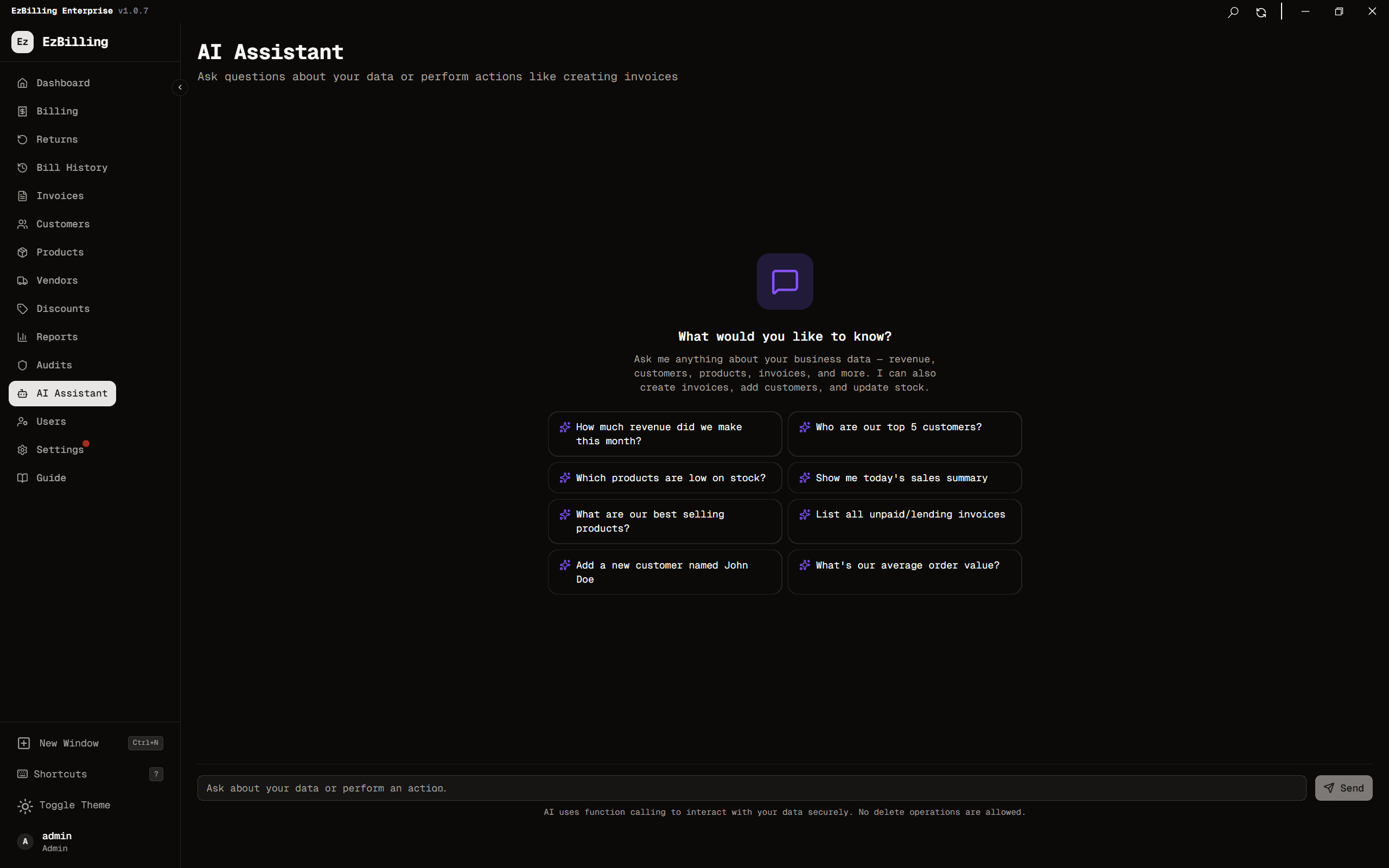Select List all unpaid/lending invoices
The image size is (1389, 868).
904,521
